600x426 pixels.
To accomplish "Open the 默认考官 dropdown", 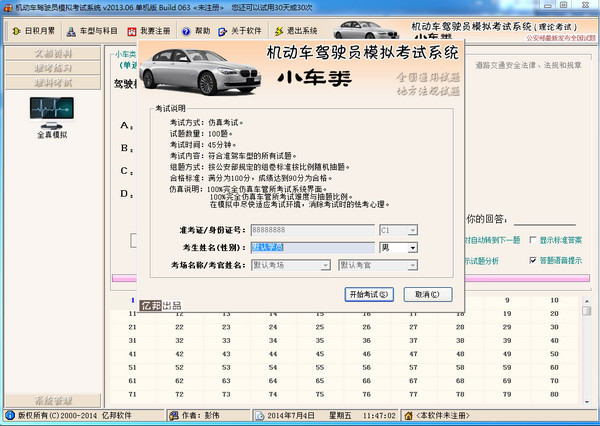I will click(412, 265).
